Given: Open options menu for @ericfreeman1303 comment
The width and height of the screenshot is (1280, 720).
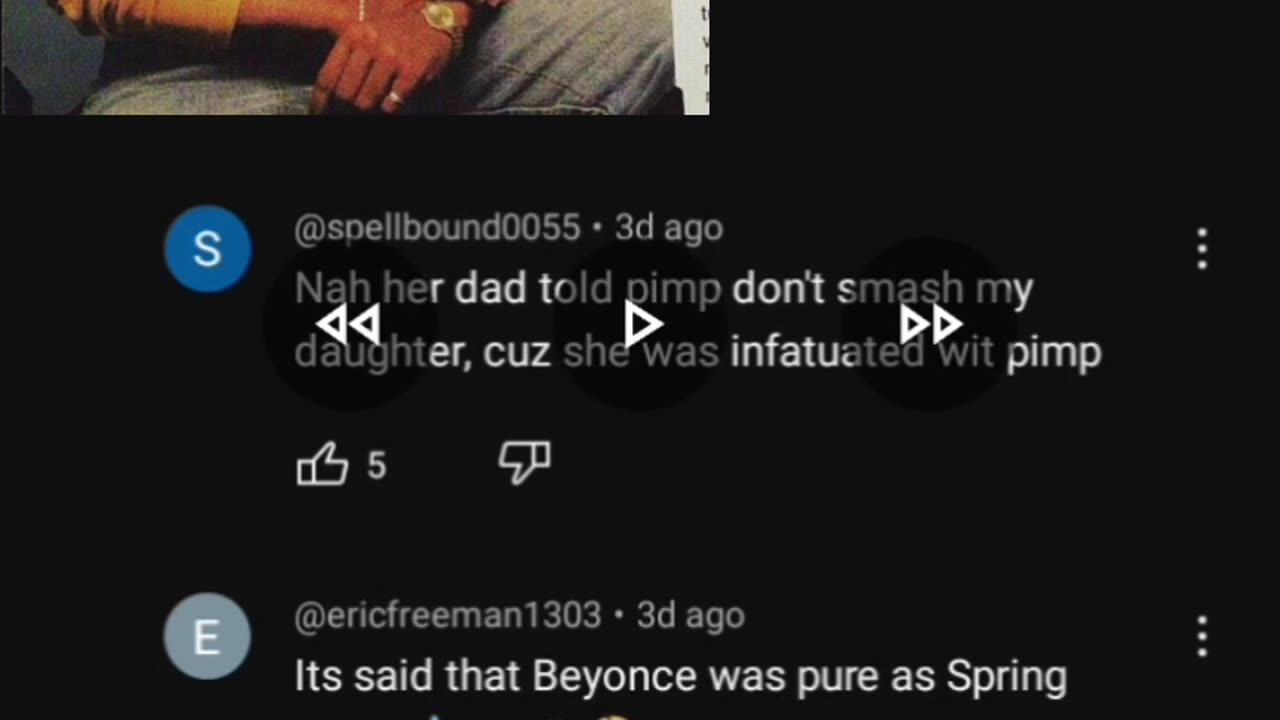Looking at the screenshot, I should [1202, 637].
